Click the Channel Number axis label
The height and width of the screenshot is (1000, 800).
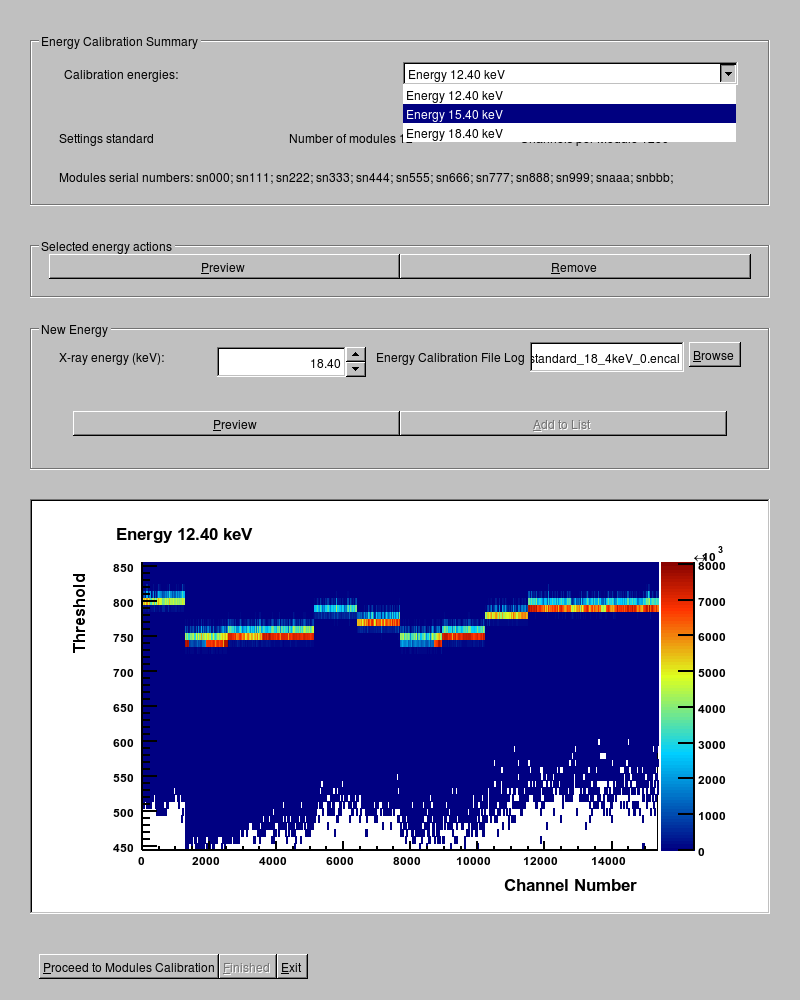[570, 885]
